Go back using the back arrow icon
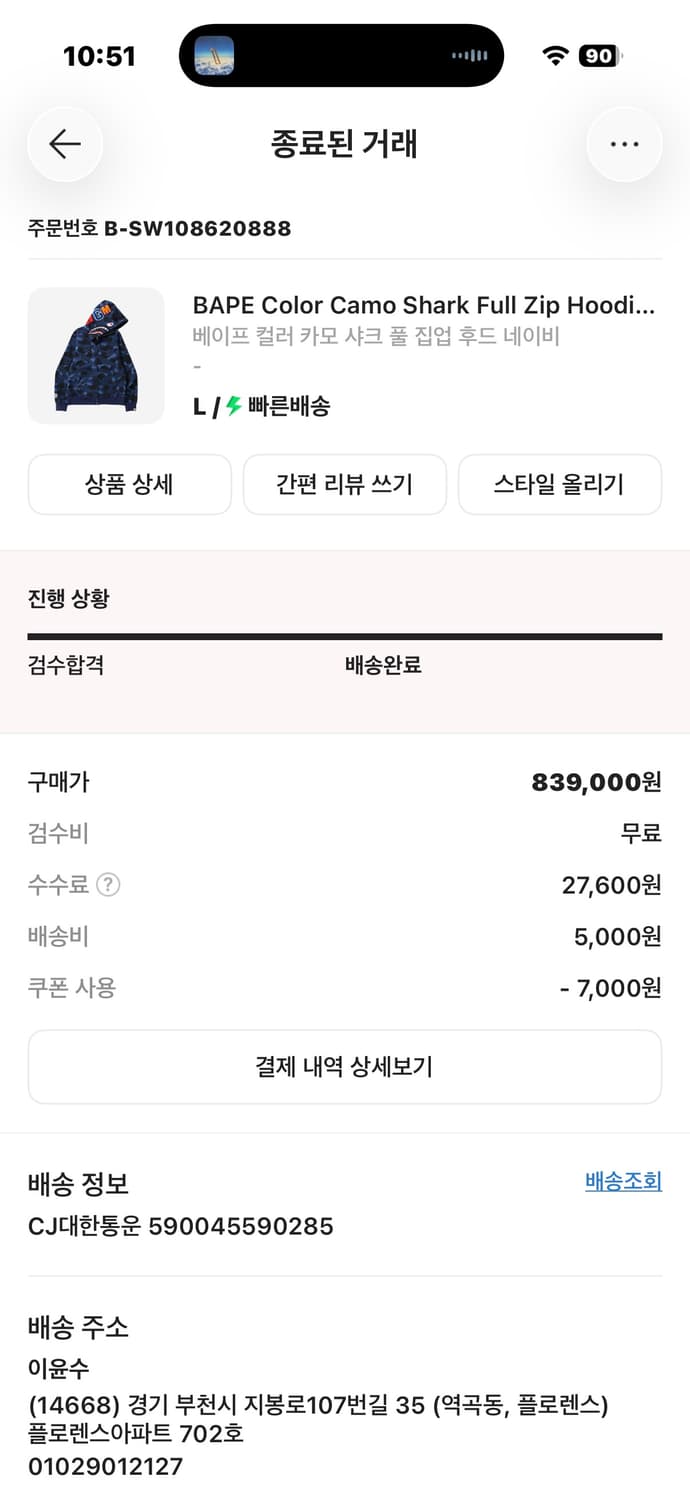The image size is (690, 1500). (64, 143)
